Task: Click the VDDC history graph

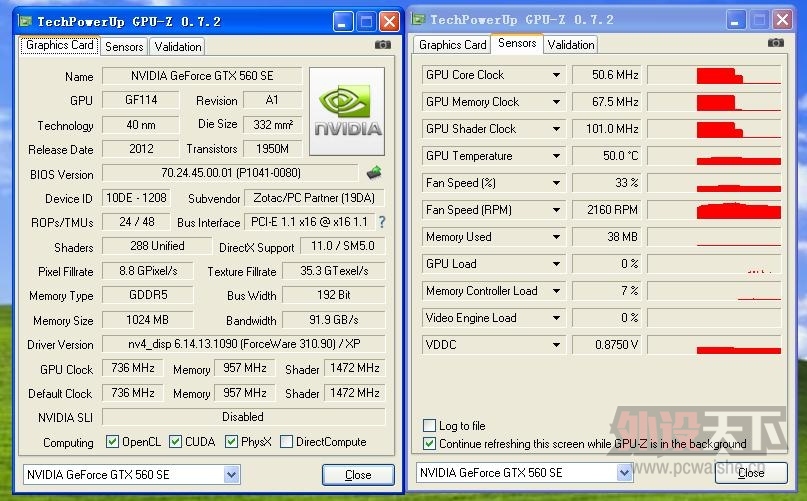Action: 714,345
